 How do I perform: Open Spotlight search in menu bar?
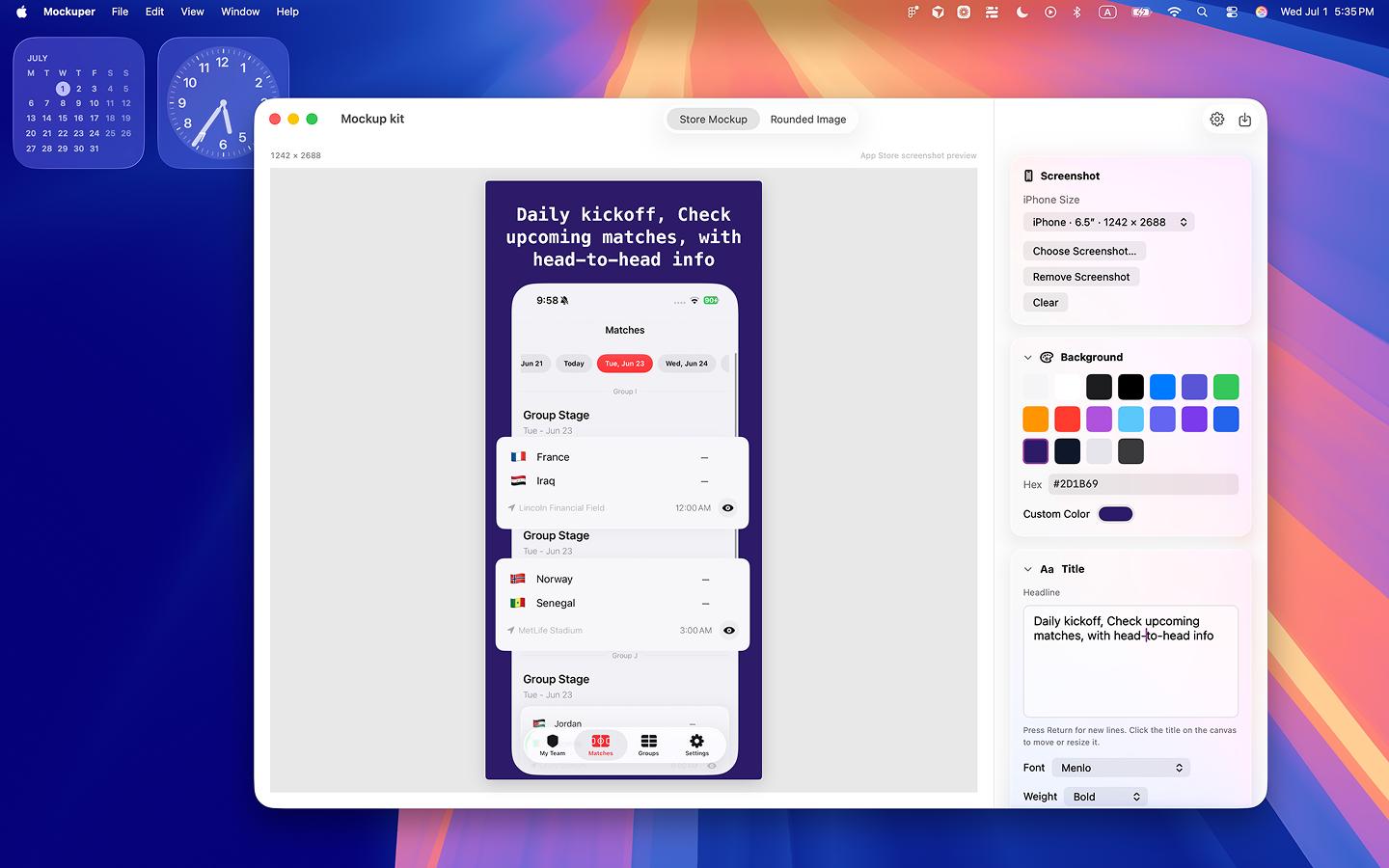point(1202,12)
